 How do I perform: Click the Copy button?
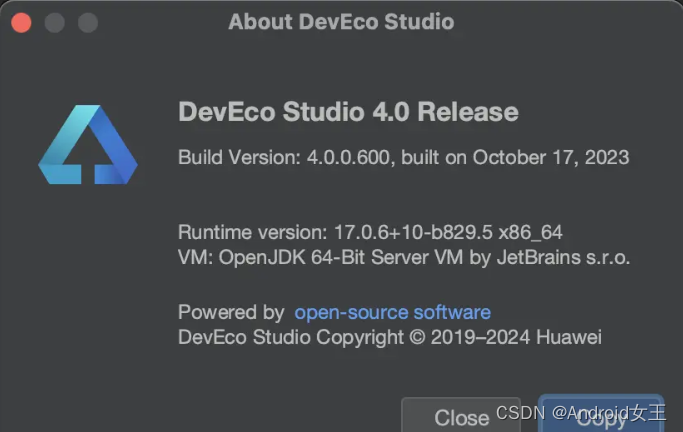point(601,414)
